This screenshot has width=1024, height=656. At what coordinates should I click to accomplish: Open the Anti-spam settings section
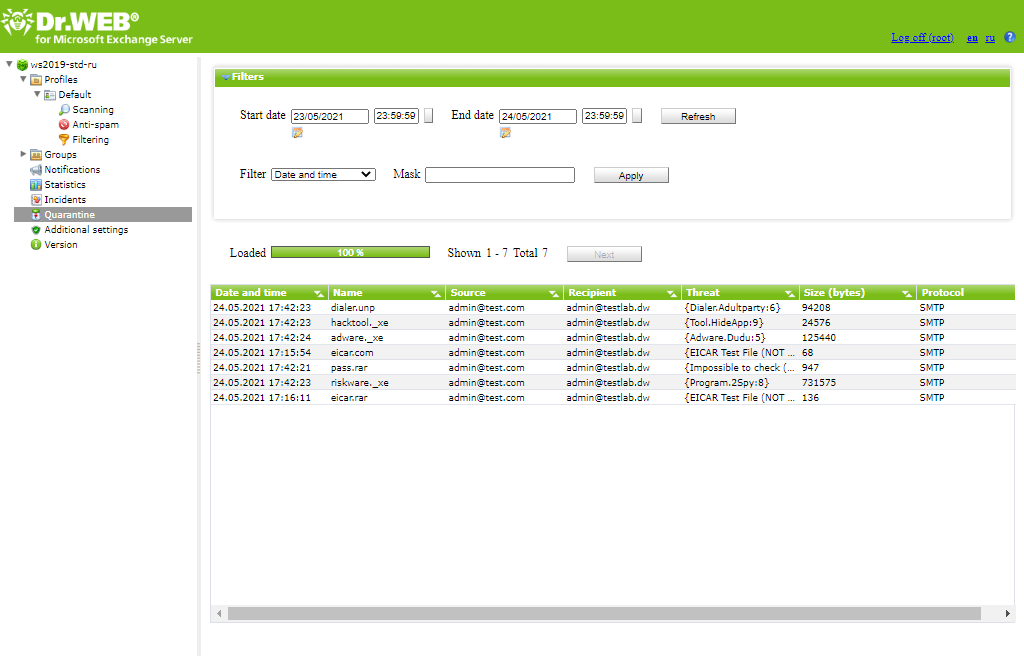point(95,125)
